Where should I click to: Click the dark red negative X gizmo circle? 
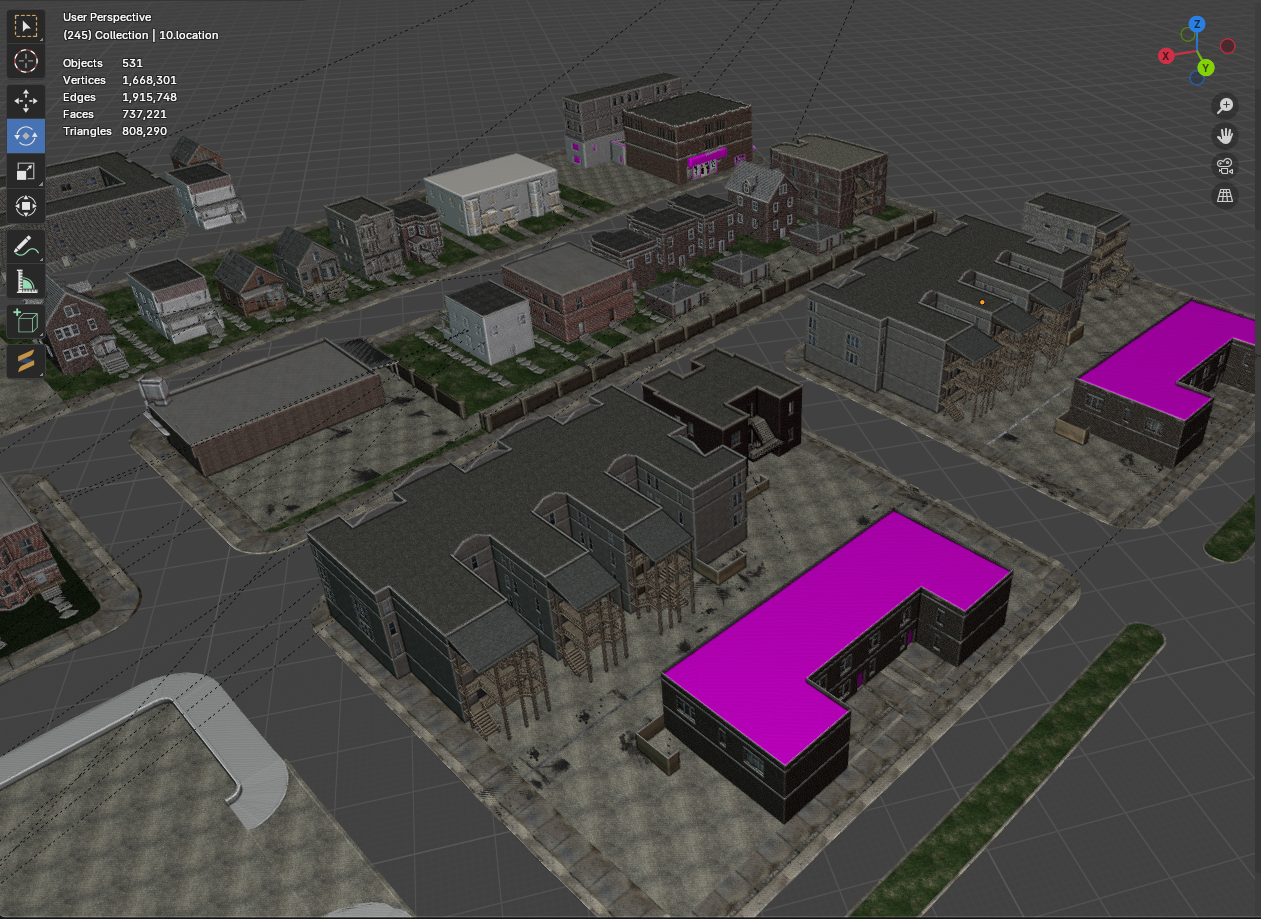(1227, 46)
